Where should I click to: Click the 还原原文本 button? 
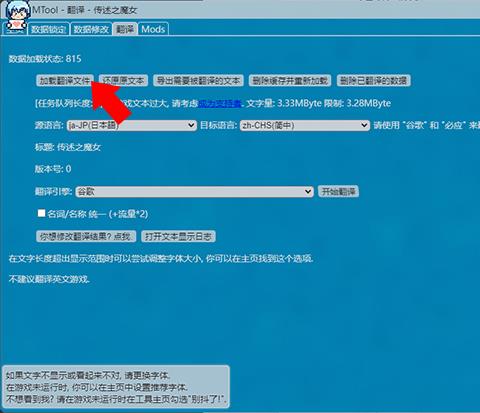click(123, 81)
